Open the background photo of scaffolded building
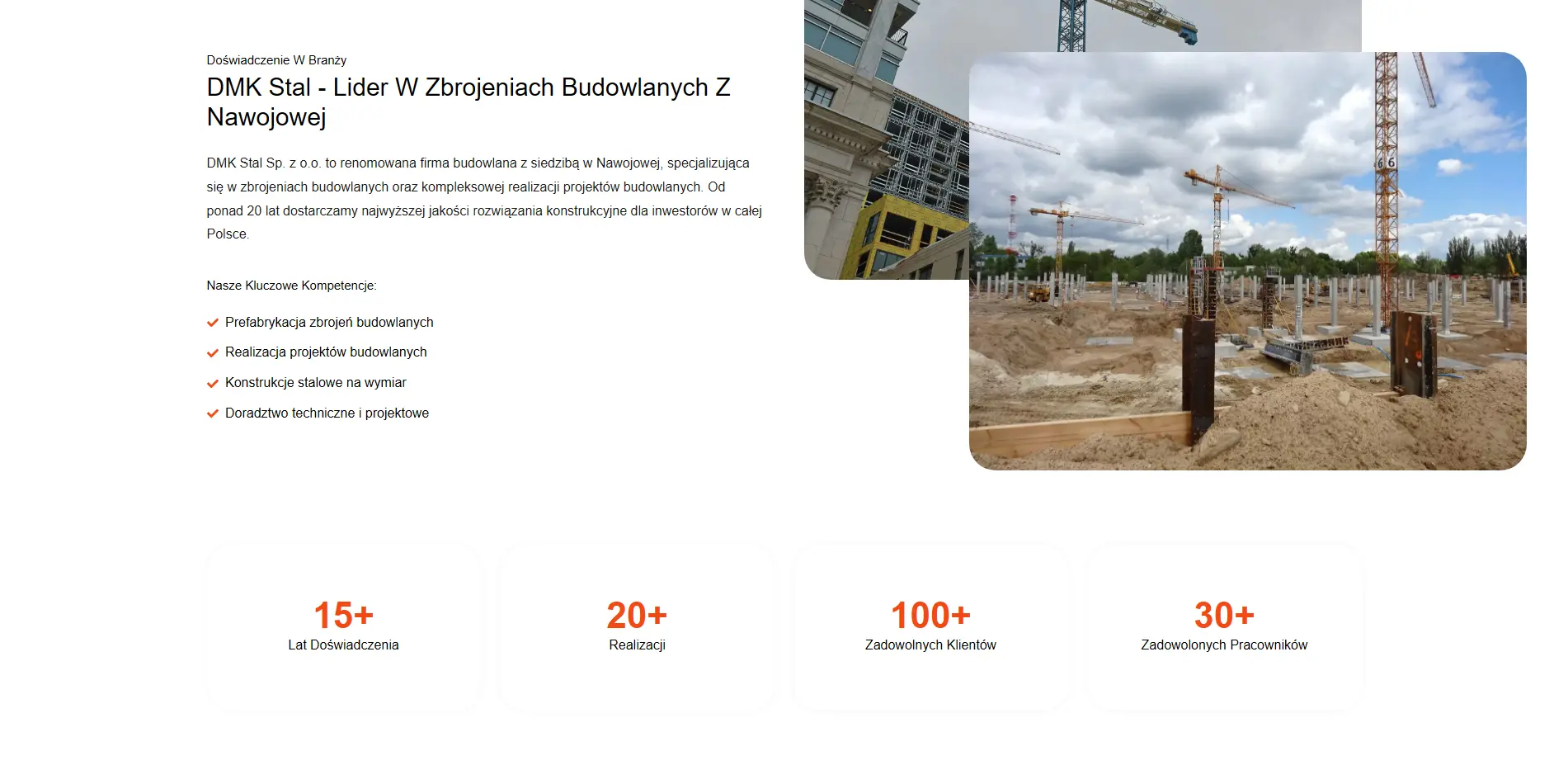Screen dimensions: 1568x784 pyautogui.click(x=884, y=140)
